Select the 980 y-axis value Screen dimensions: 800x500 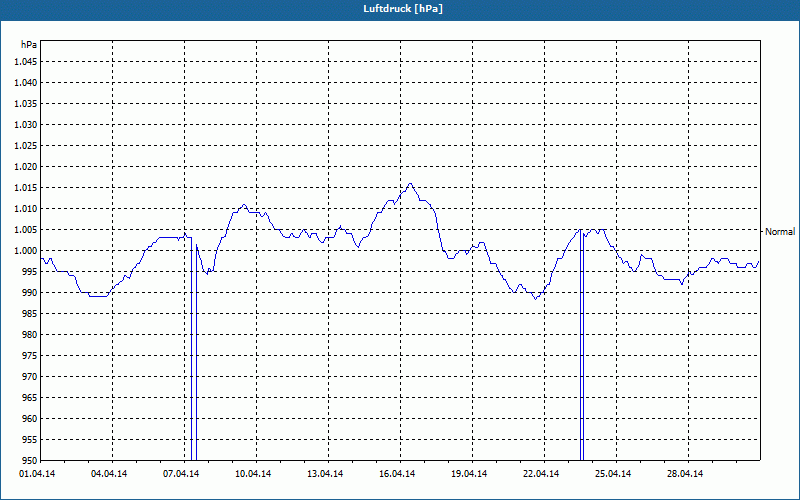click(x=30, y=335)
